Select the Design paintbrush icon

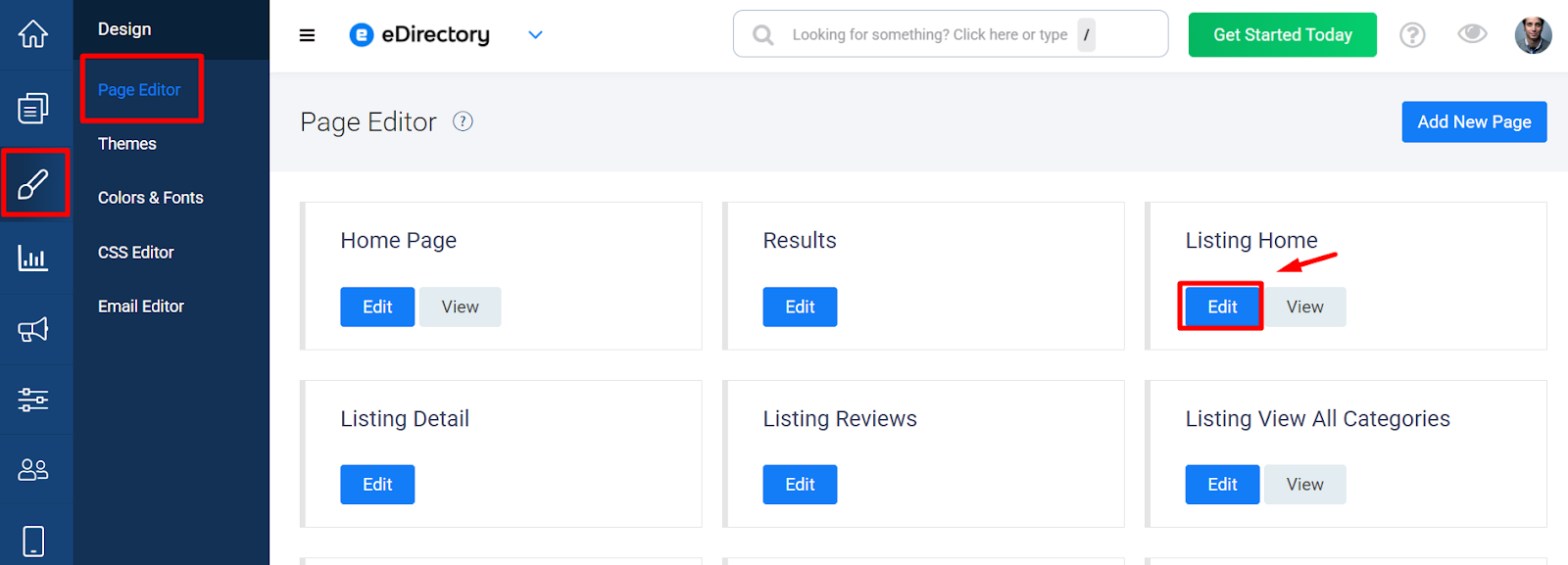[33, 183]
